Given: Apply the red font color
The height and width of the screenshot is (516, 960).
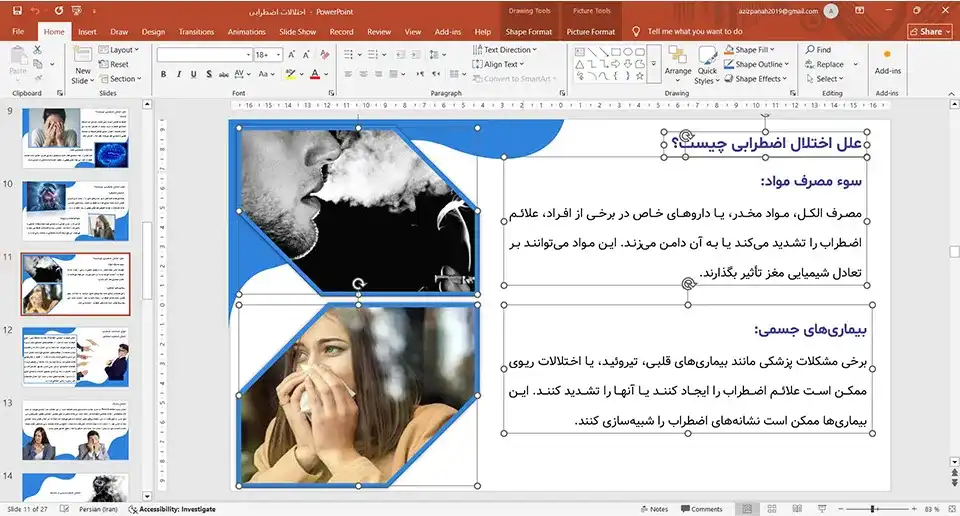Looking at the screenshot, I should [x=315, y=74].
